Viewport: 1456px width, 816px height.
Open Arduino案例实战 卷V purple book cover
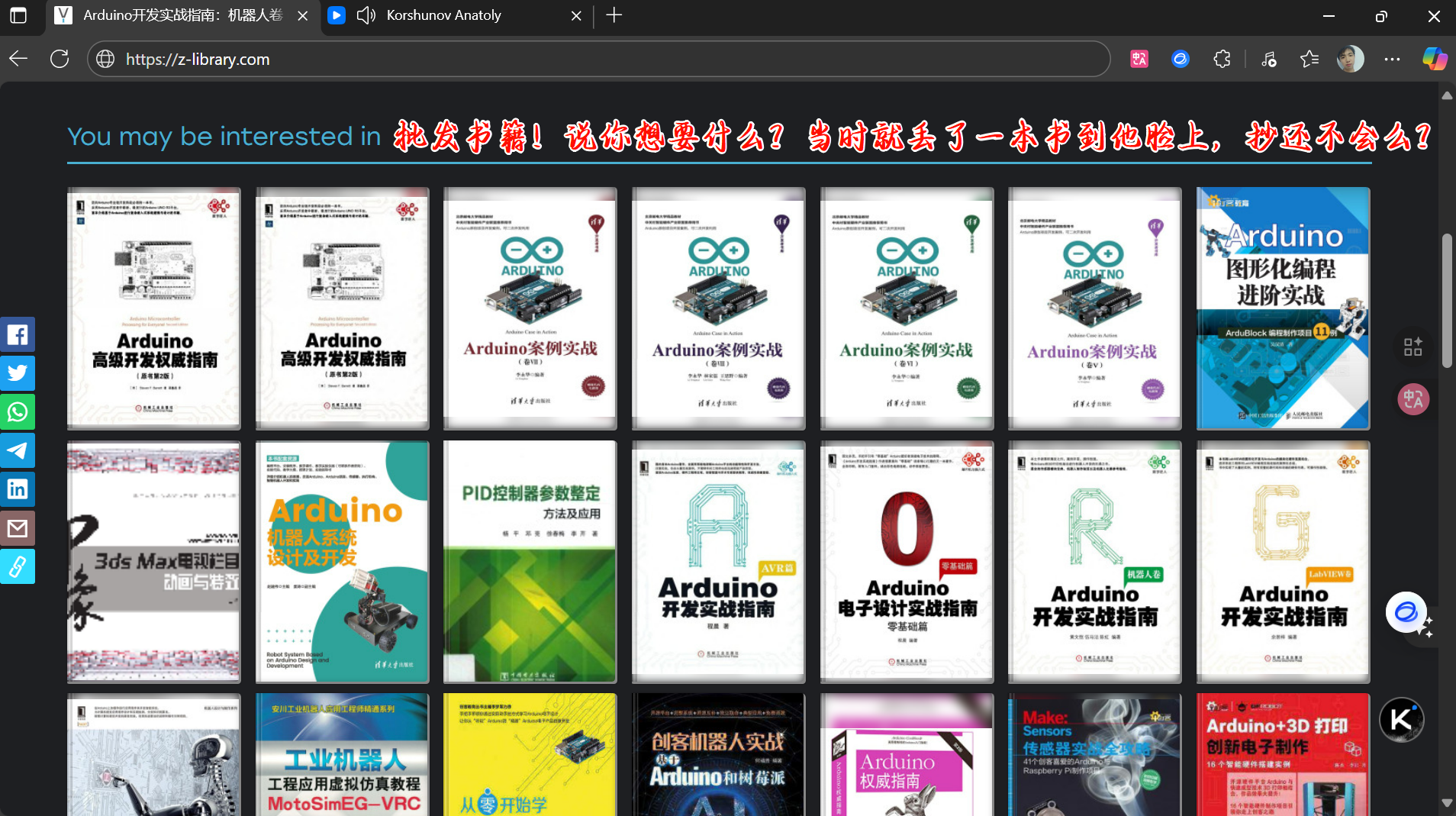pos(1095,308)
